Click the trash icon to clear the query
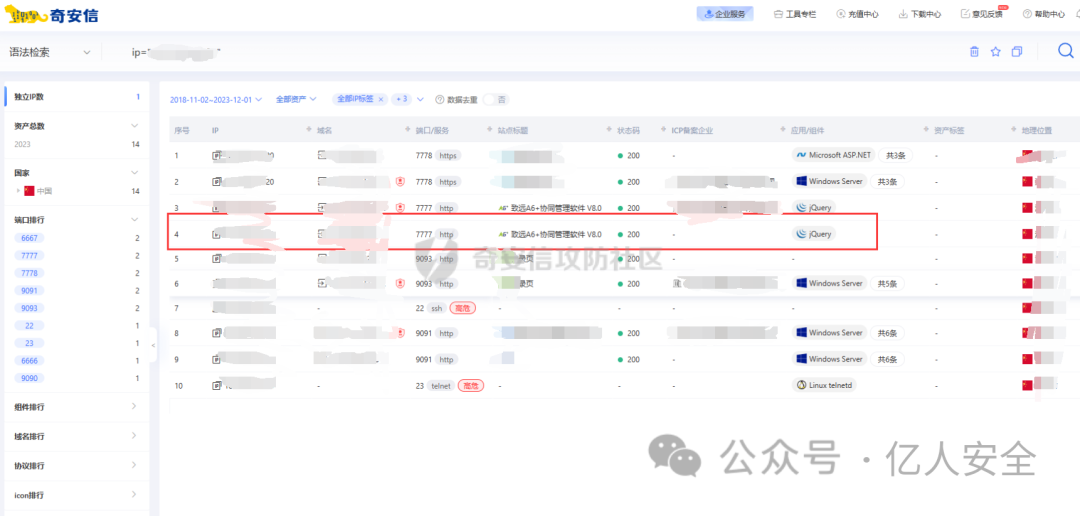Image resolution: width=1080 pixels, height=516 pixels. (x=974, y=52)
